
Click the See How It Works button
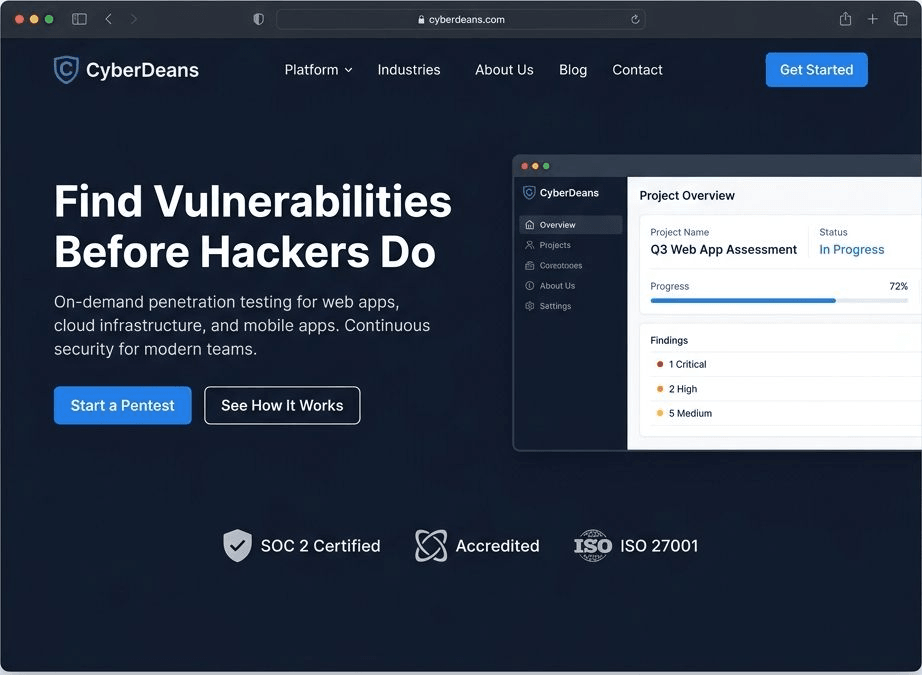click(282, 405)
